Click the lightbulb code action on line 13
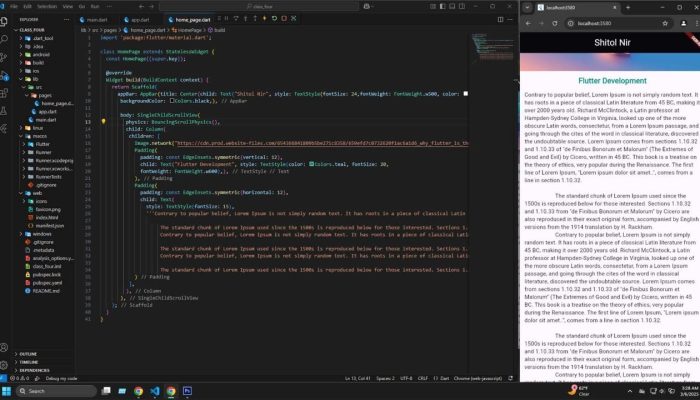Viewport: 700px width, 400px height. click(x=104, y=121)
